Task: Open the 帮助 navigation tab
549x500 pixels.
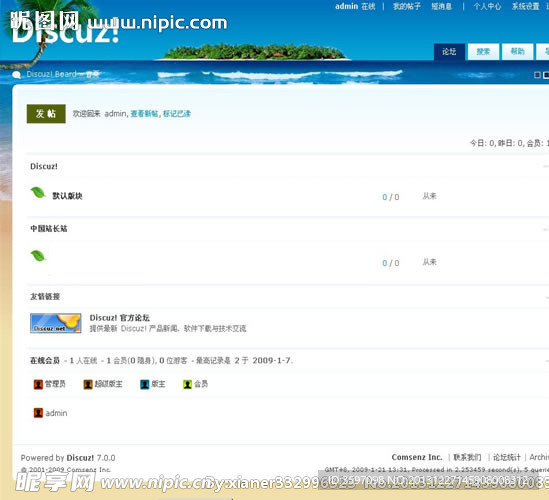Action: click(x=517, y=52)
